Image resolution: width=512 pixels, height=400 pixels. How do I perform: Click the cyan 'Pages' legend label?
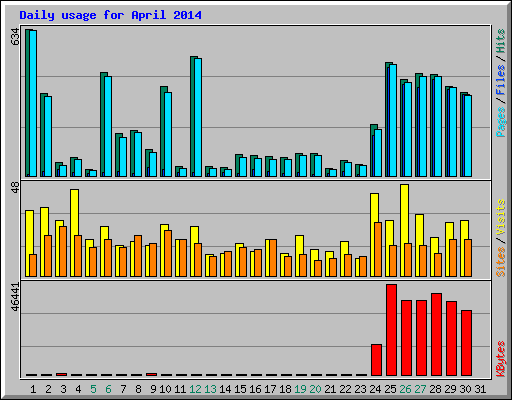[x=501, y=122]
